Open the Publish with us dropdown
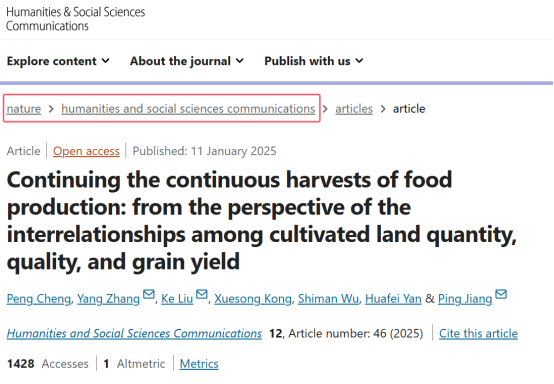 pos(314,61)
